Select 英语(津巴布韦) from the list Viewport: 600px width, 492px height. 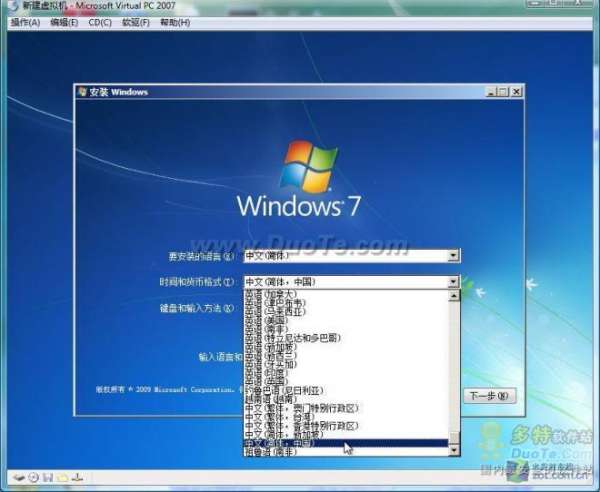click(x=346, y=303)
